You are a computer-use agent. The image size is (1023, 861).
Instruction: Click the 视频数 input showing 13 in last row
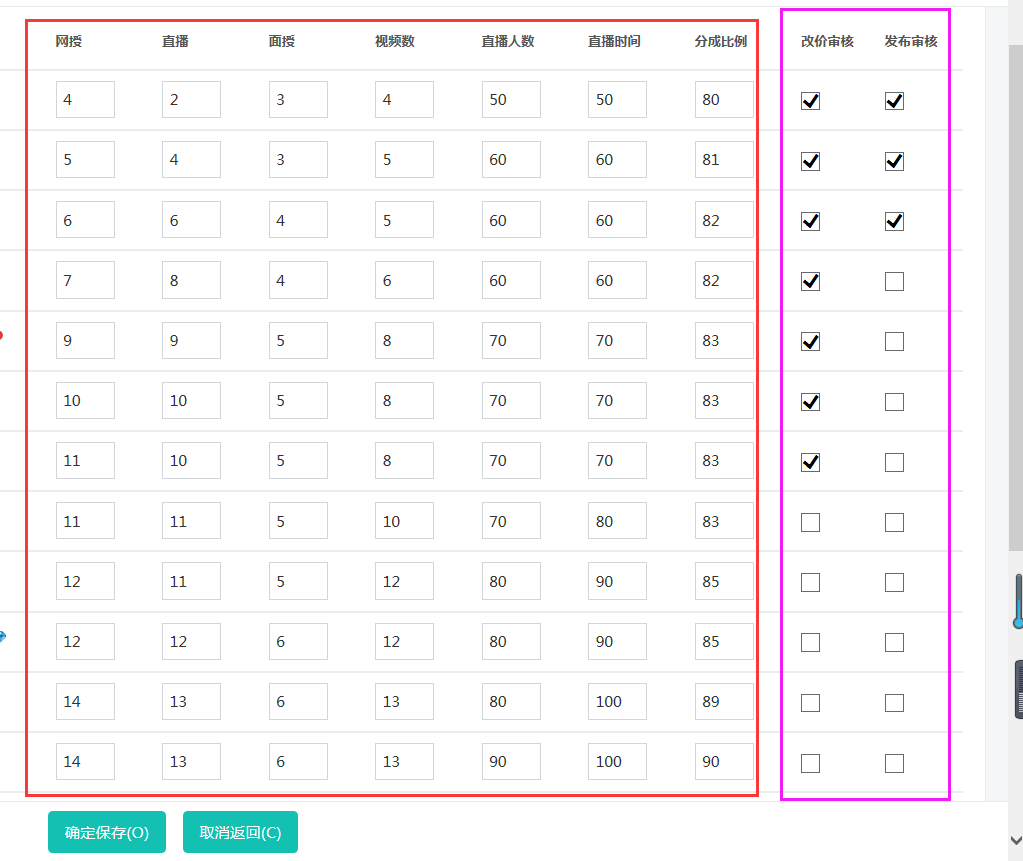tap(404, 762)
